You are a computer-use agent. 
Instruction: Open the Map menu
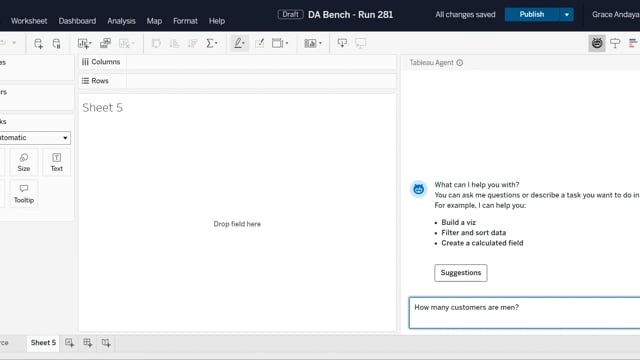click(x=154, y=21)
